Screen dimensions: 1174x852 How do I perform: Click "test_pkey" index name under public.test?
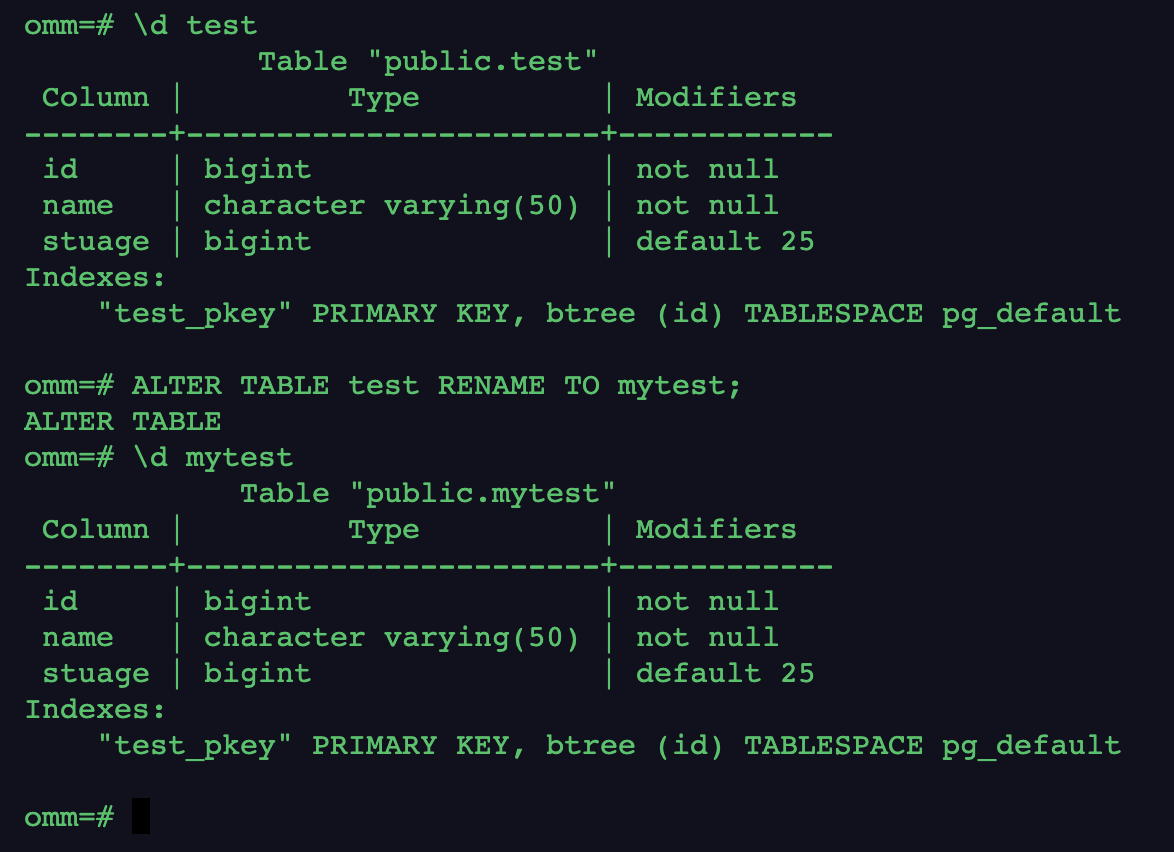pos(195,313)
